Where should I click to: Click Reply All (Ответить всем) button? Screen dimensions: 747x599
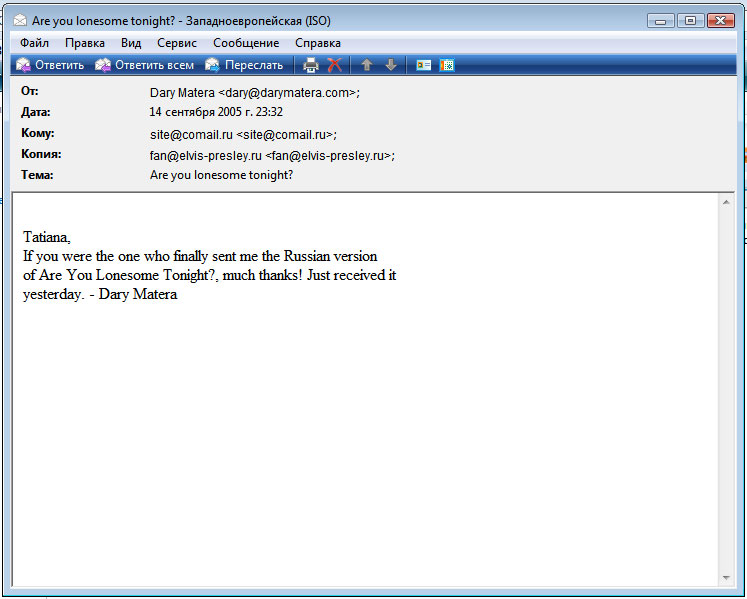click(x=144, y=65)
